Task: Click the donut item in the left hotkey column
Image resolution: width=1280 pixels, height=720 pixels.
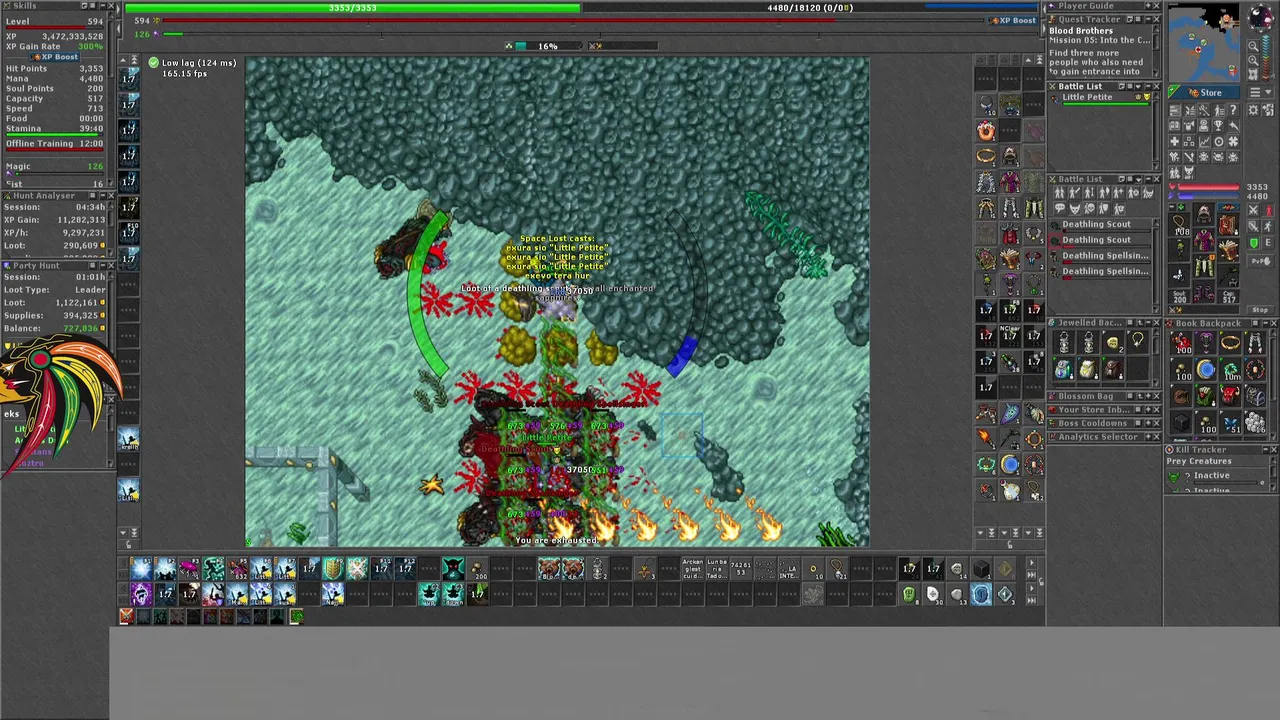Action: tap(986, 132)
